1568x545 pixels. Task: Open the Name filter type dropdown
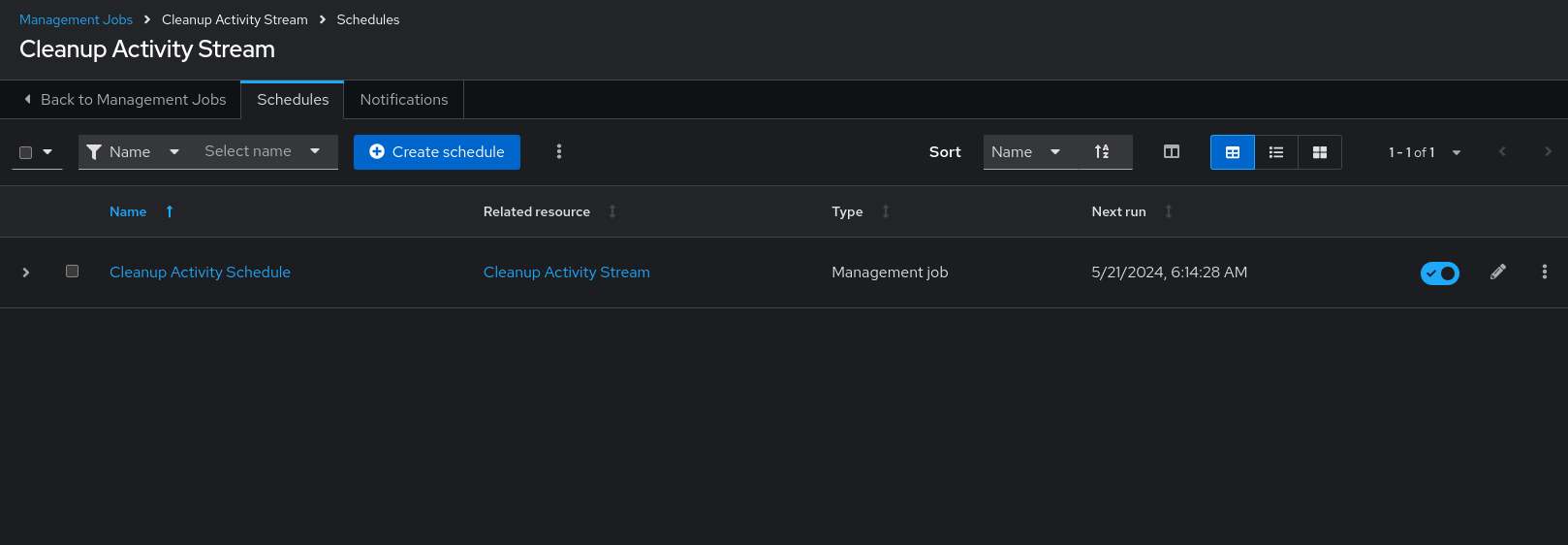(x=133, y=152)
